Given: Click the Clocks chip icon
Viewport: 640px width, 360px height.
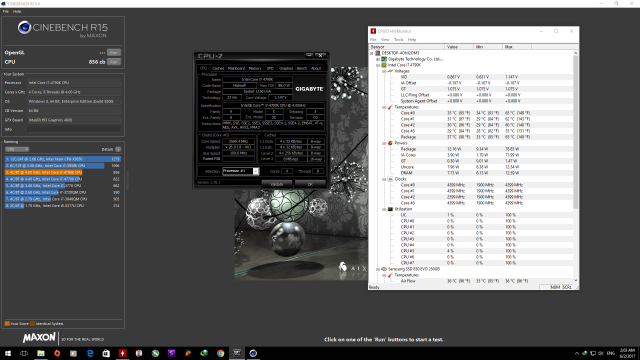Looking at the screenshot, I should click(390, 179).
